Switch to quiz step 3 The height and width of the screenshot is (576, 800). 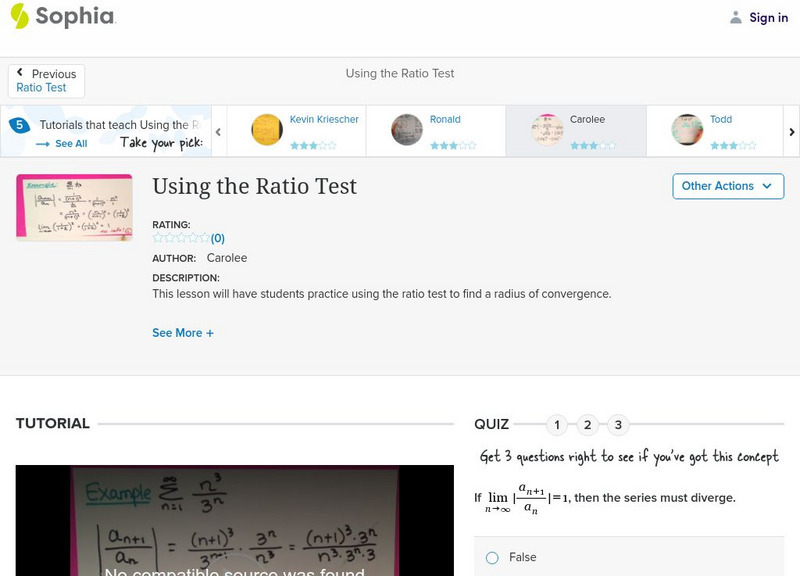(x=618, y=424)
